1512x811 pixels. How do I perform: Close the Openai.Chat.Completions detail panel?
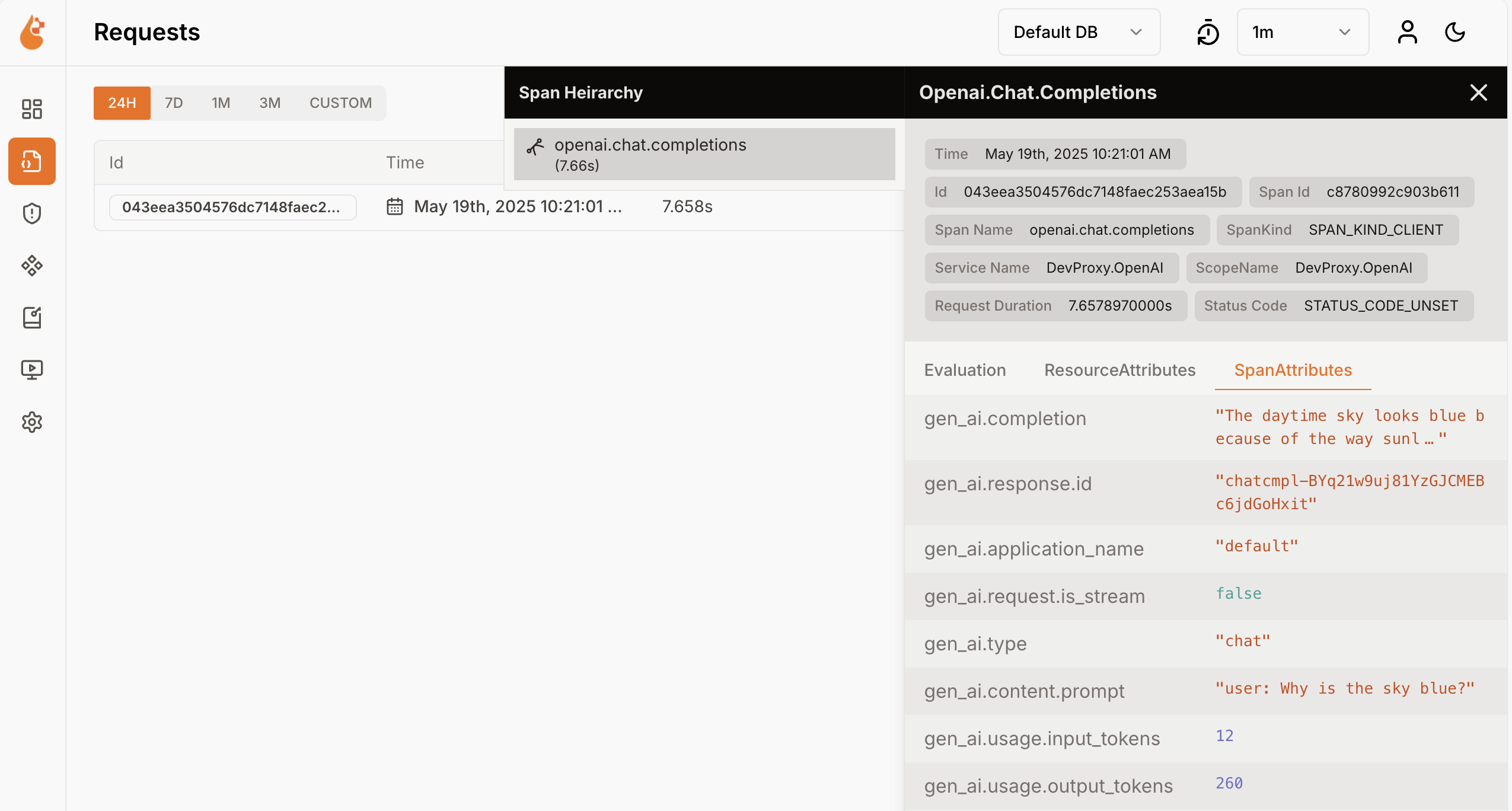pyautogui.click(x=1478, y=92)
